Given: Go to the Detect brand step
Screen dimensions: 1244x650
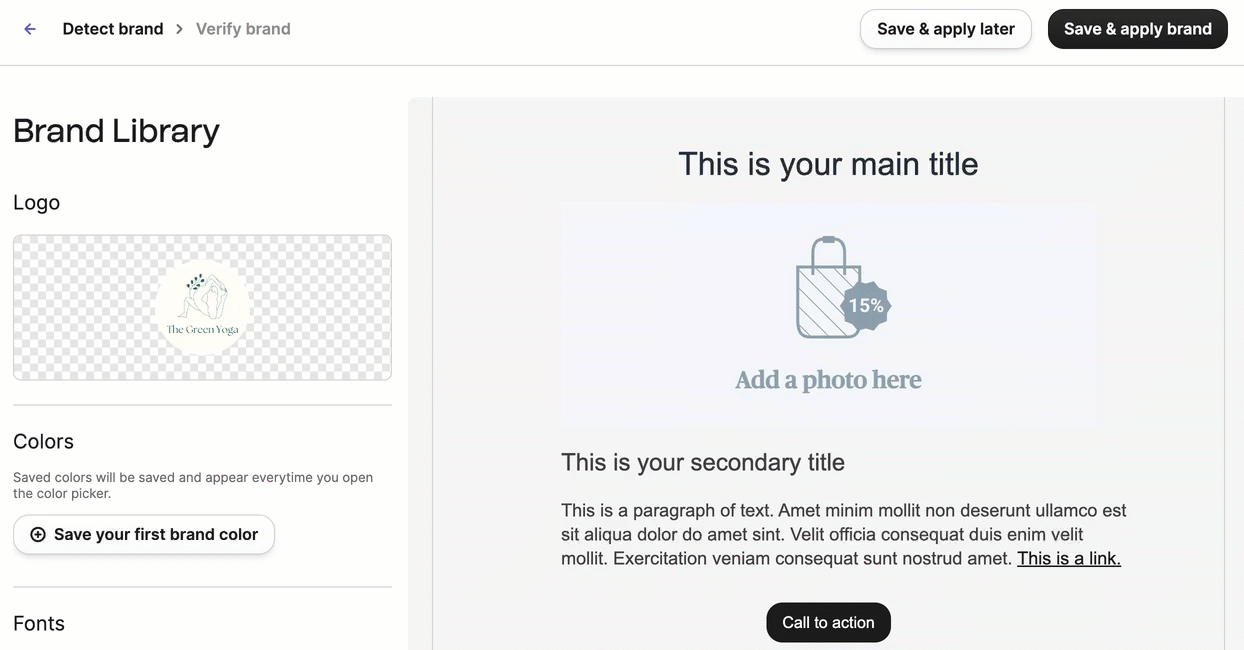Looking at the screenshot, I should (113, 29).
